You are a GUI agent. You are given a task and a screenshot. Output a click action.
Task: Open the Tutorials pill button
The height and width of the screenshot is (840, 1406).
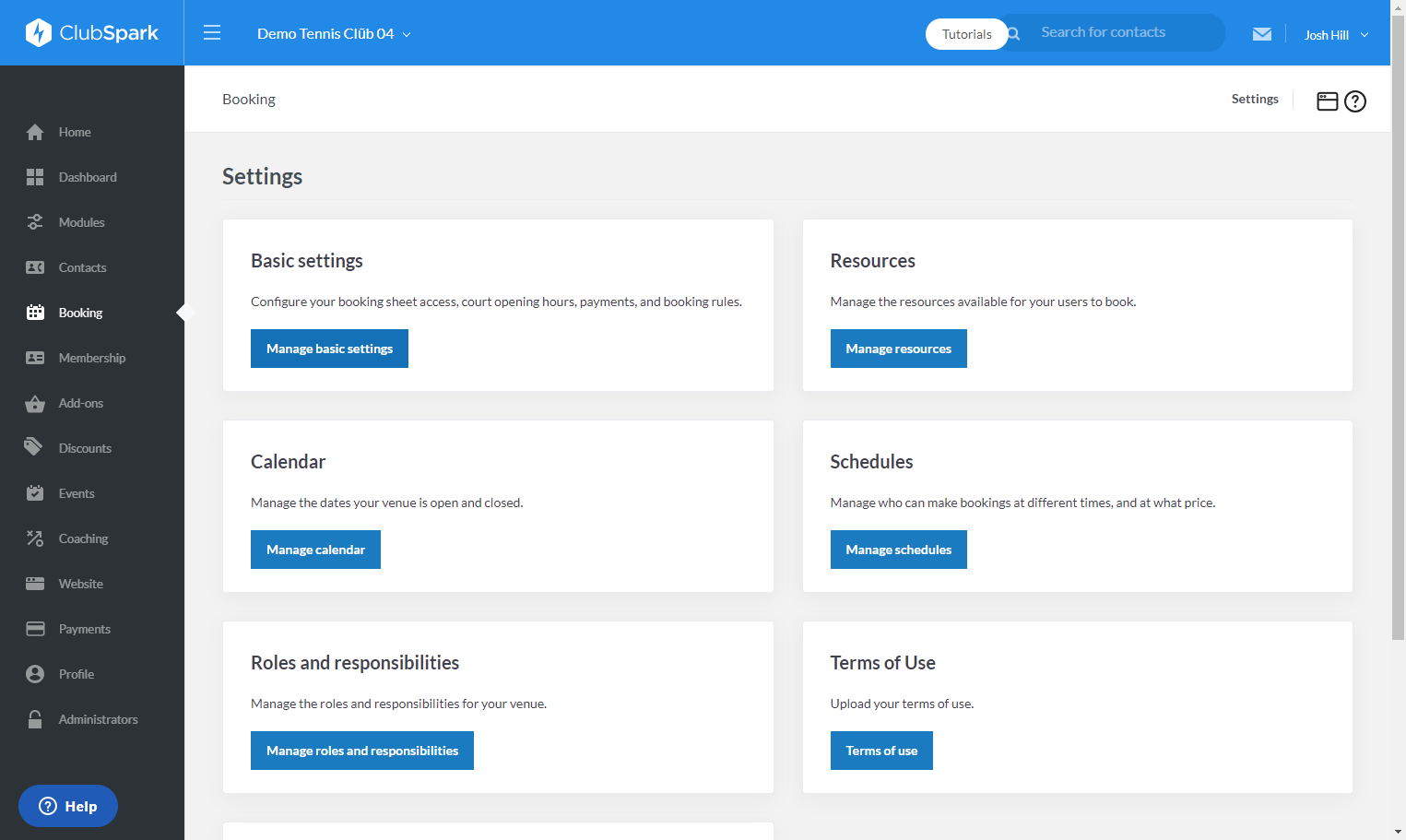tap(967, 34)
